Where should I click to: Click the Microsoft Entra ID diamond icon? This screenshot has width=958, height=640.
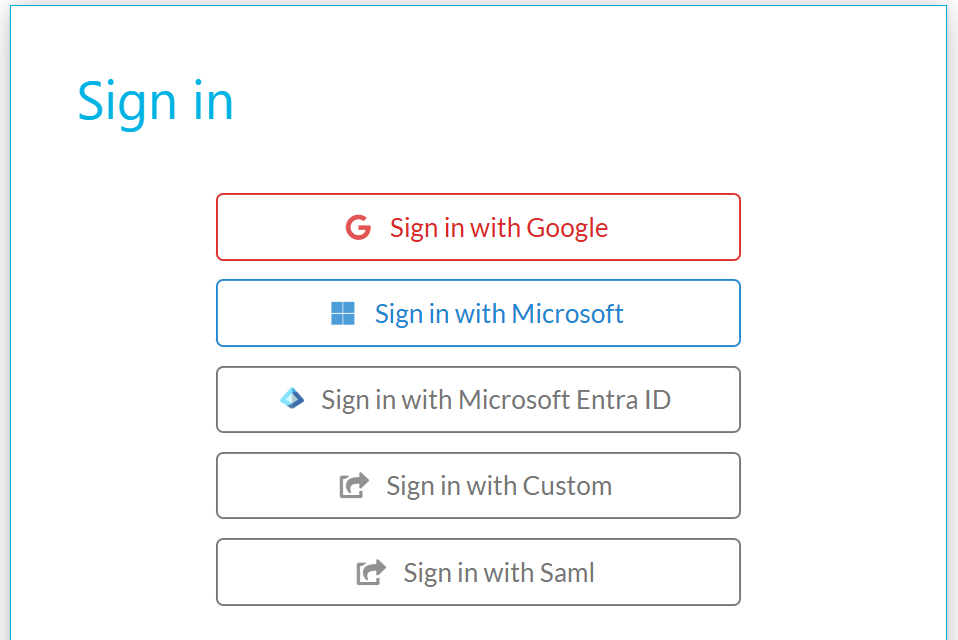292,398
